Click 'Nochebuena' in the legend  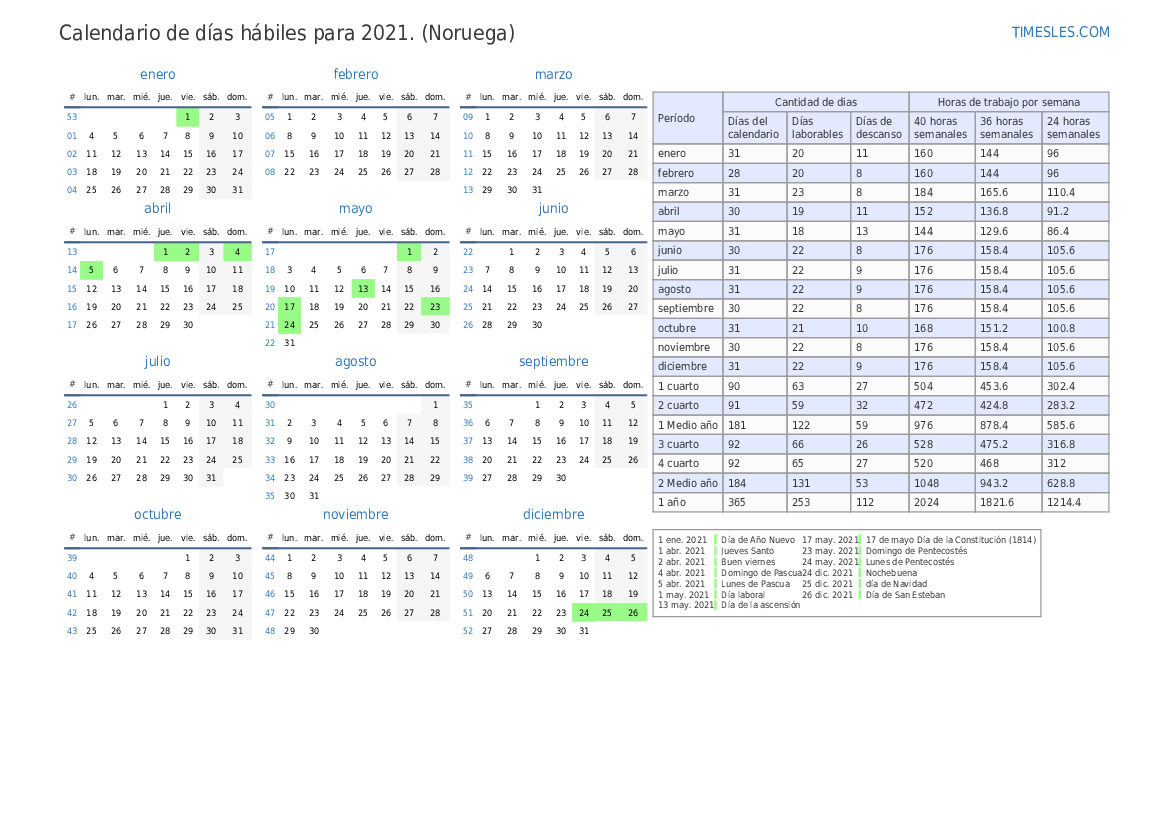[x=891, y=573]
